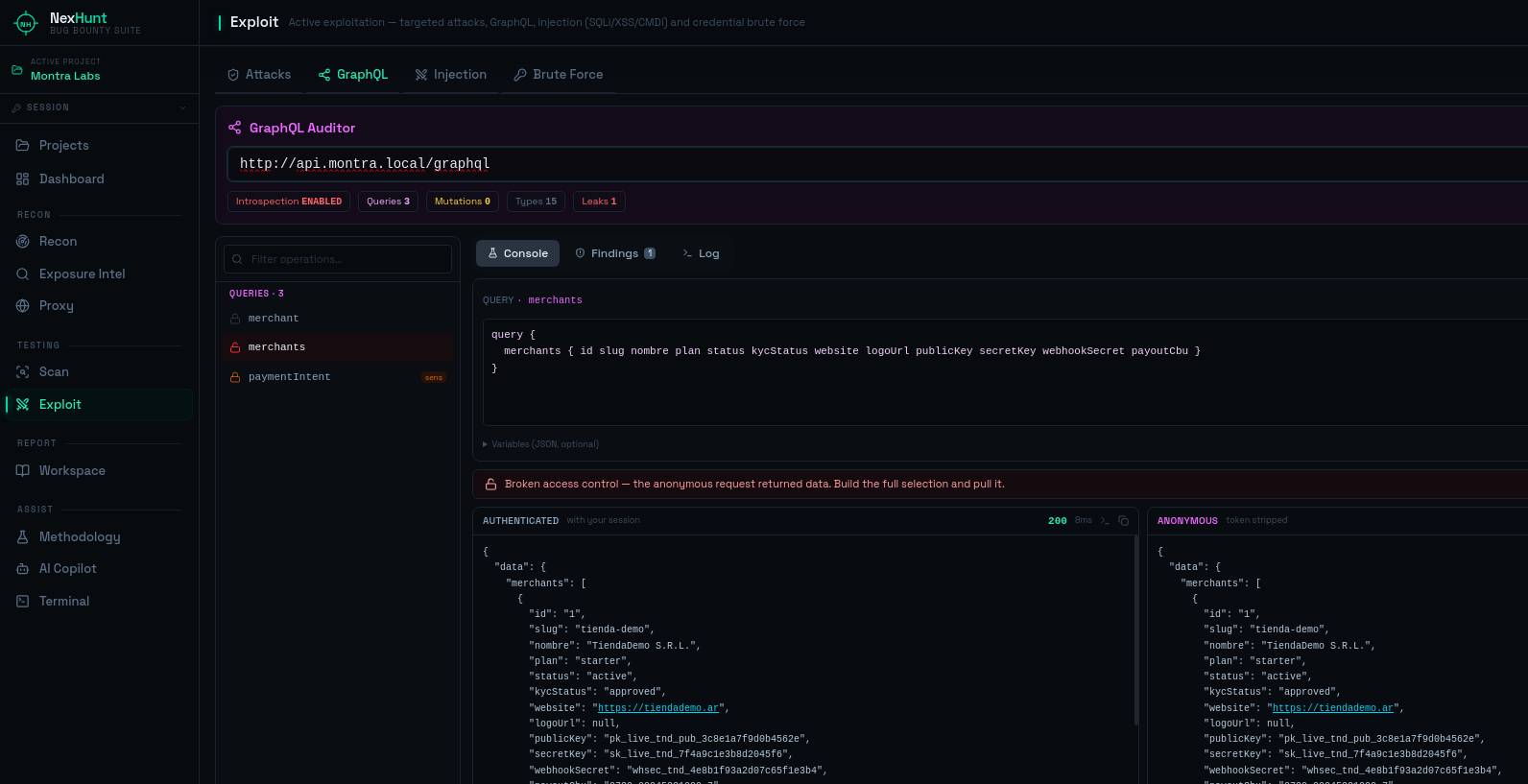This screenshot has width=1528, height=784.
Task: Click the Exploit crossed-swords sidebar icon
Action: coord(22,404)
